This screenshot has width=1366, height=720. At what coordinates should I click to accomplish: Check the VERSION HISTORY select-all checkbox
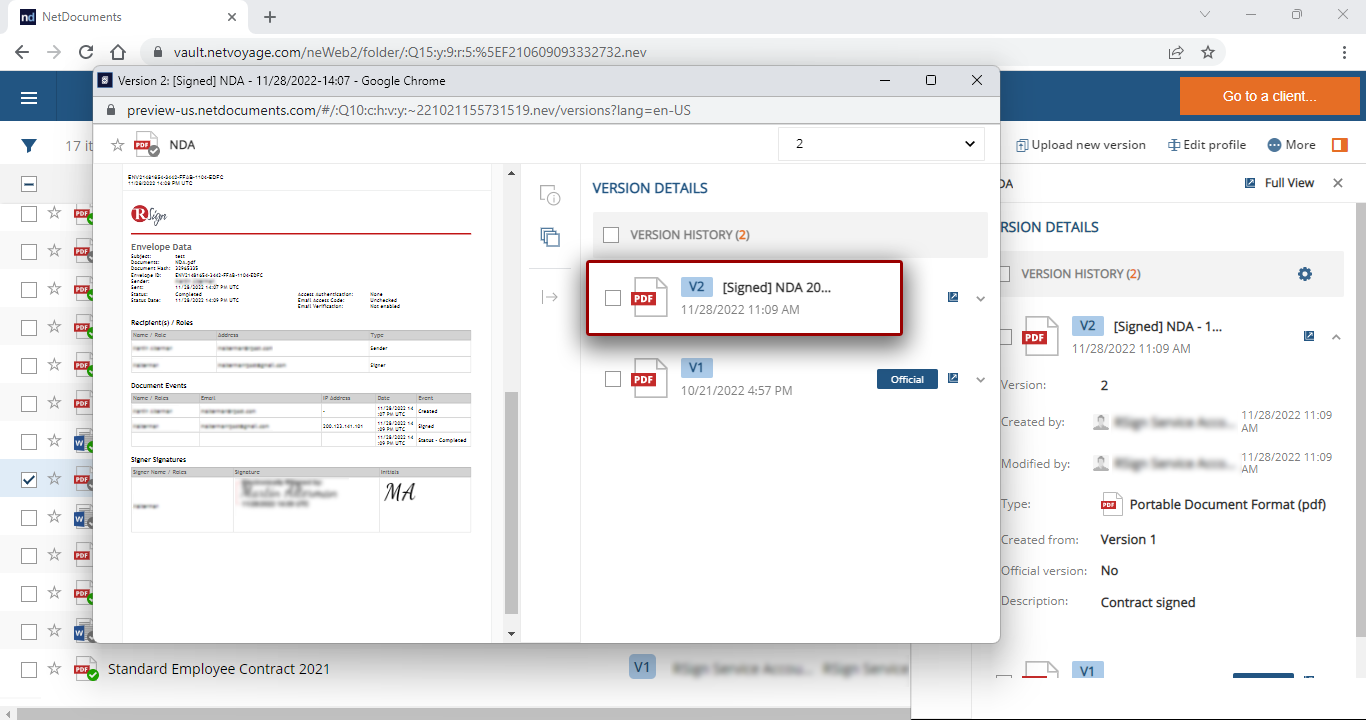[x=611, y=235]
